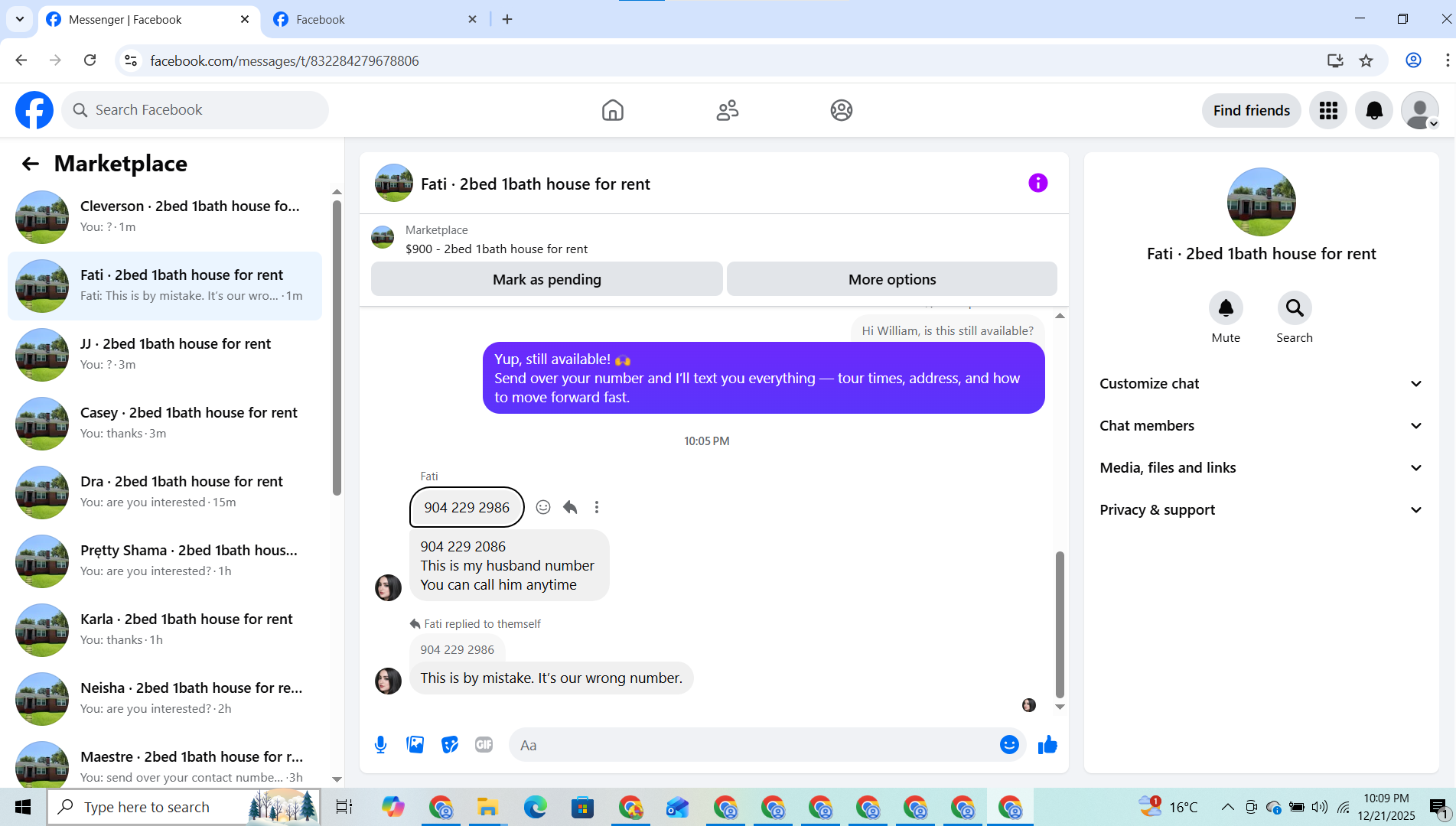Screen dimensions: 1456x826
Task: Open Chrome profile icon
Action: pos(1413,60)
